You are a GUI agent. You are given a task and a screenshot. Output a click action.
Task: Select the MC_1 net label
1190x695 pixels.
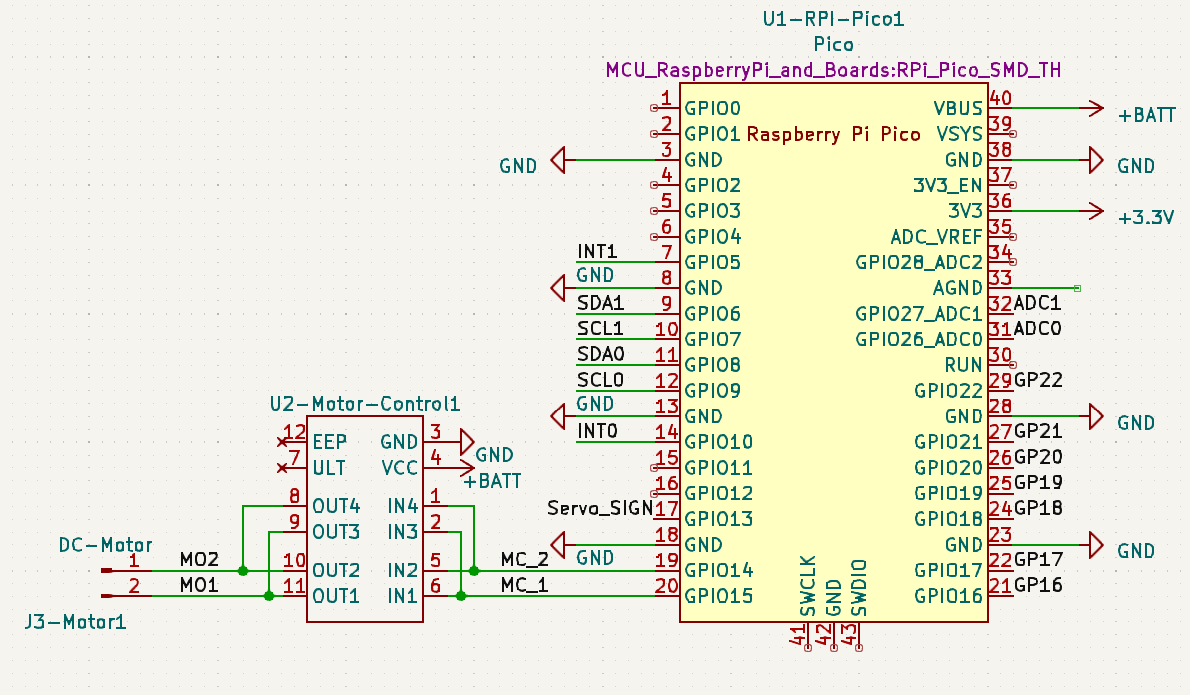(x=524, y=586)
